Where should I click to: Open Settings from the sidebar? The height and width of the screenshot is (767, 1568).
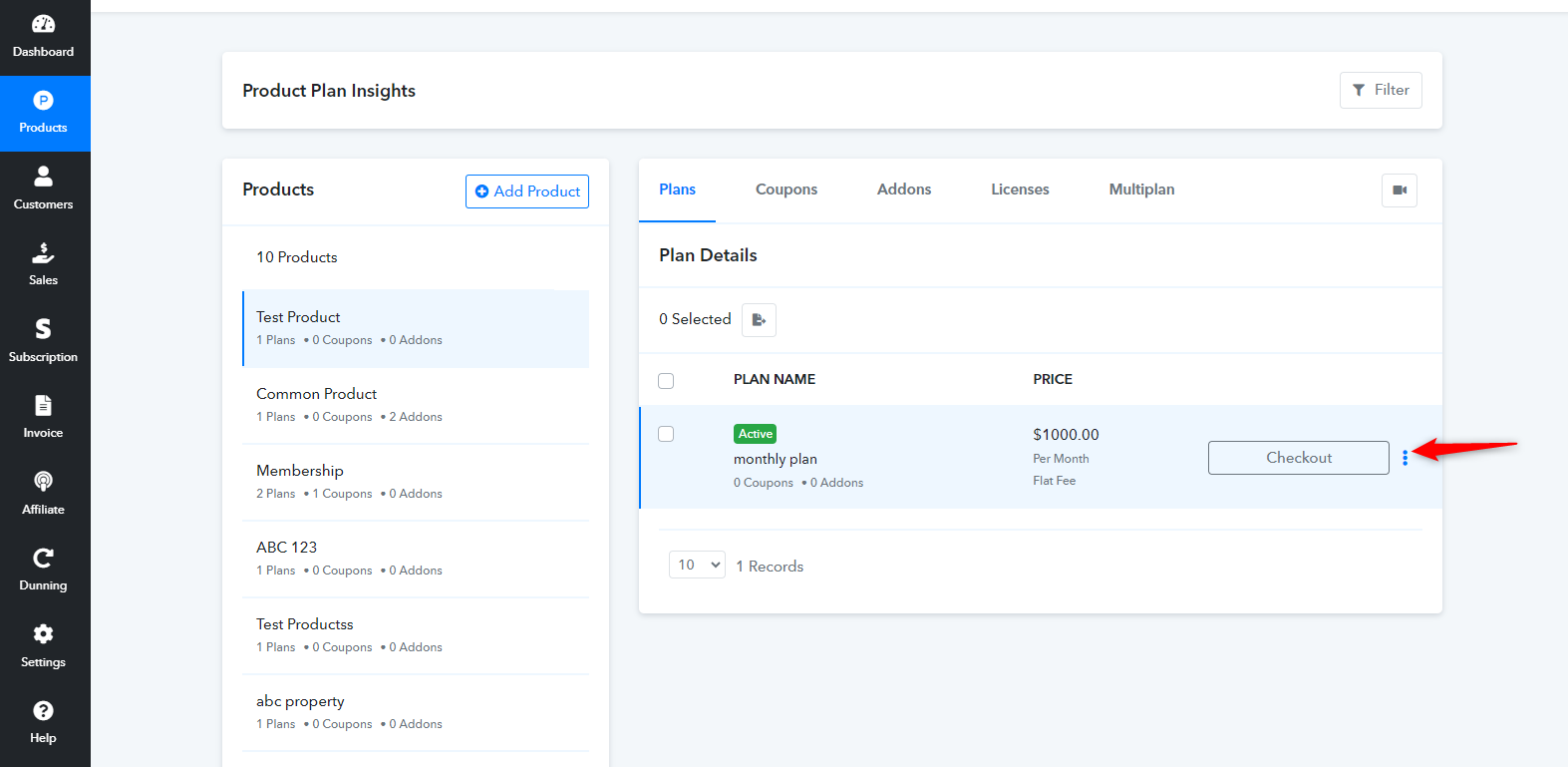44,647
